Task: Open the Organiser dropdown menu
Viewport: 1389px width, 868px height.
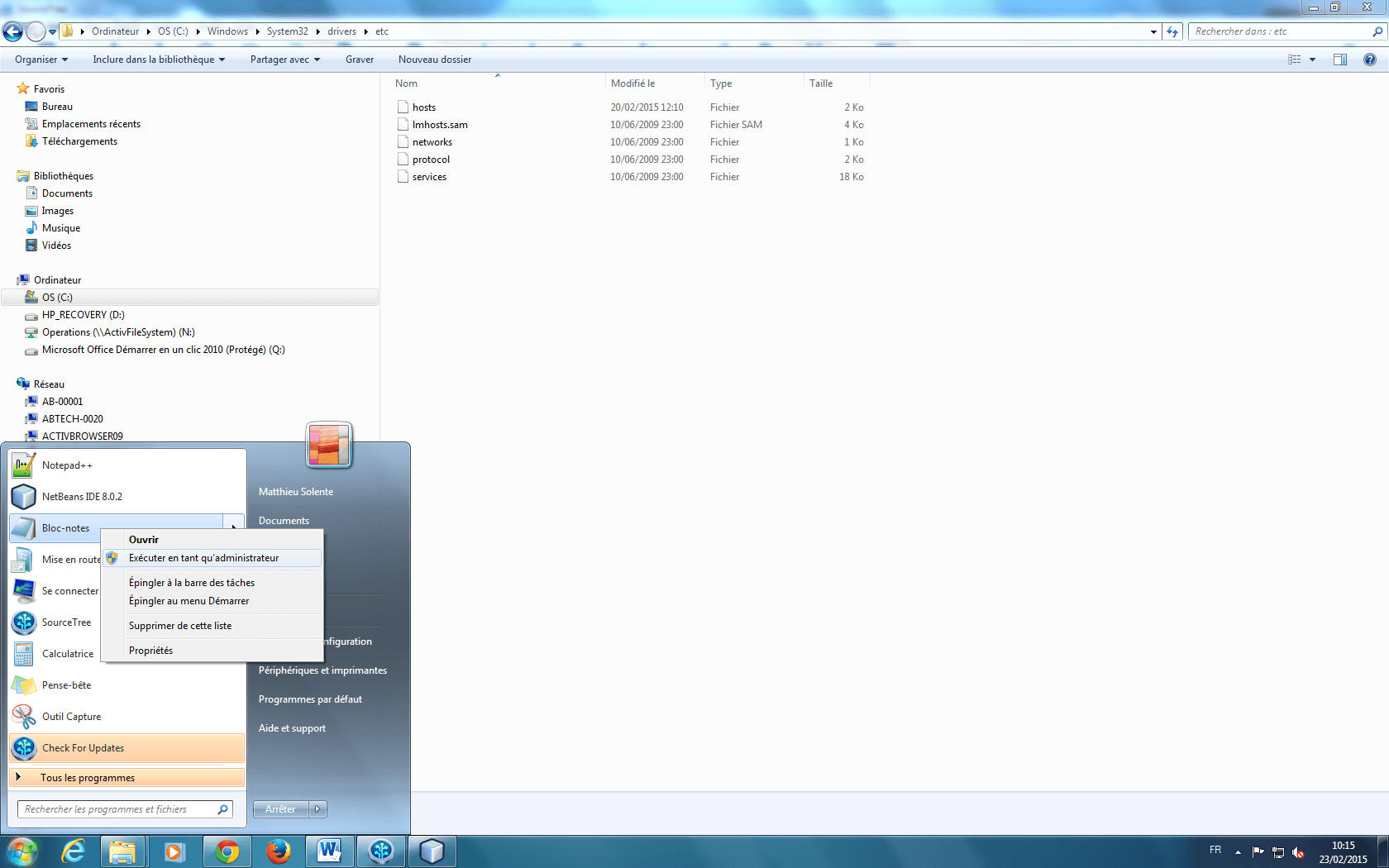Action: 41,60
